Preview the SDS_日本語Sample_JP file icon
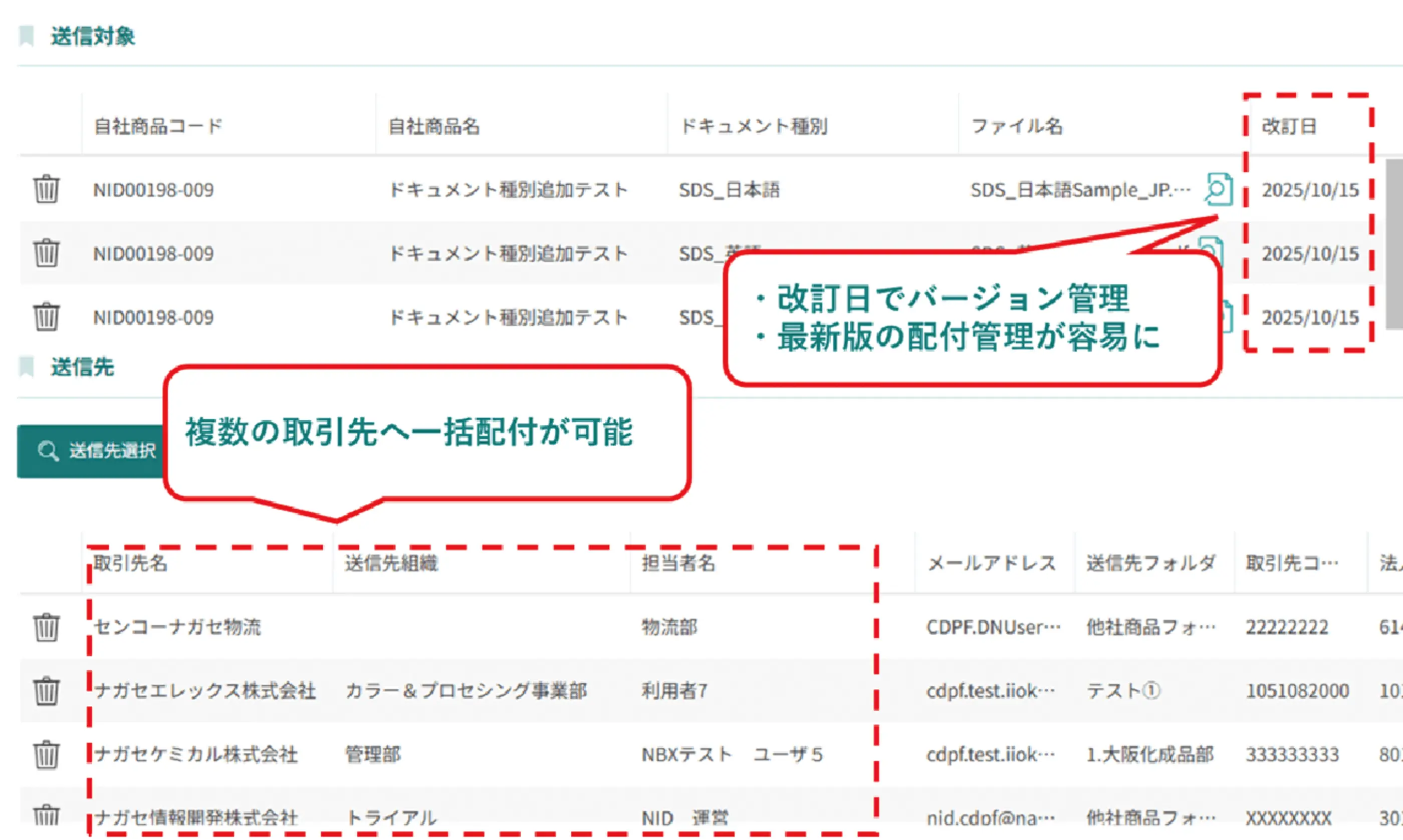1403x840 pixels. (1218, 189)
